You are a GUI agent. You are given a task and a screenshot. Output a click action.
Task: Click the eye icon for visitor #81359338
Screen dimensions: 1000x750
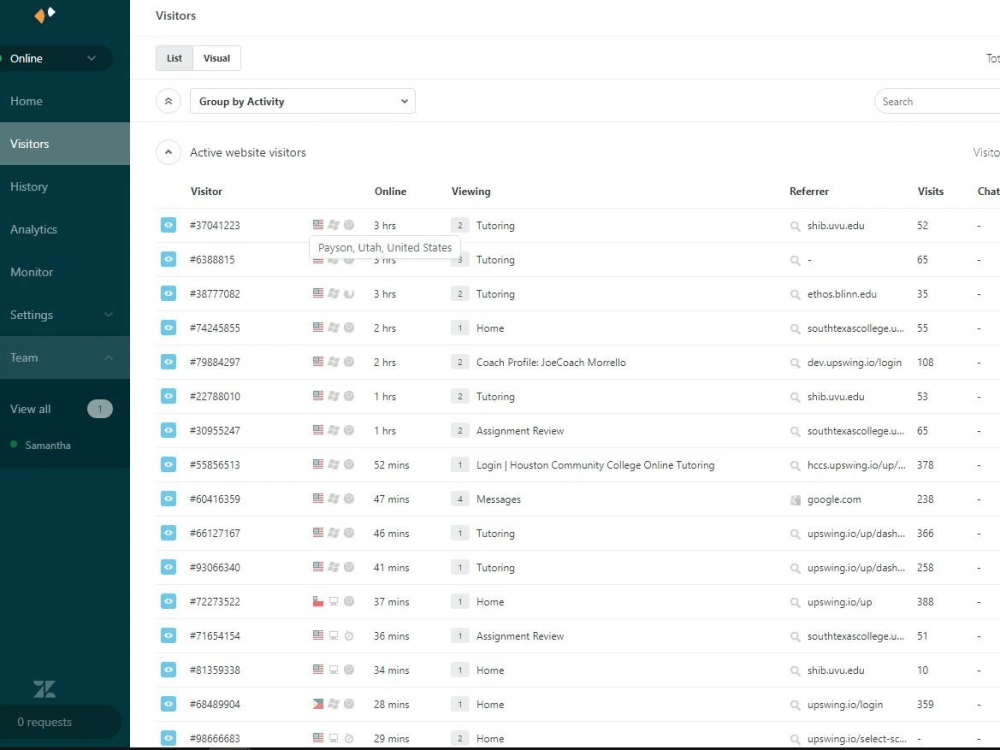tap(168, 670)
